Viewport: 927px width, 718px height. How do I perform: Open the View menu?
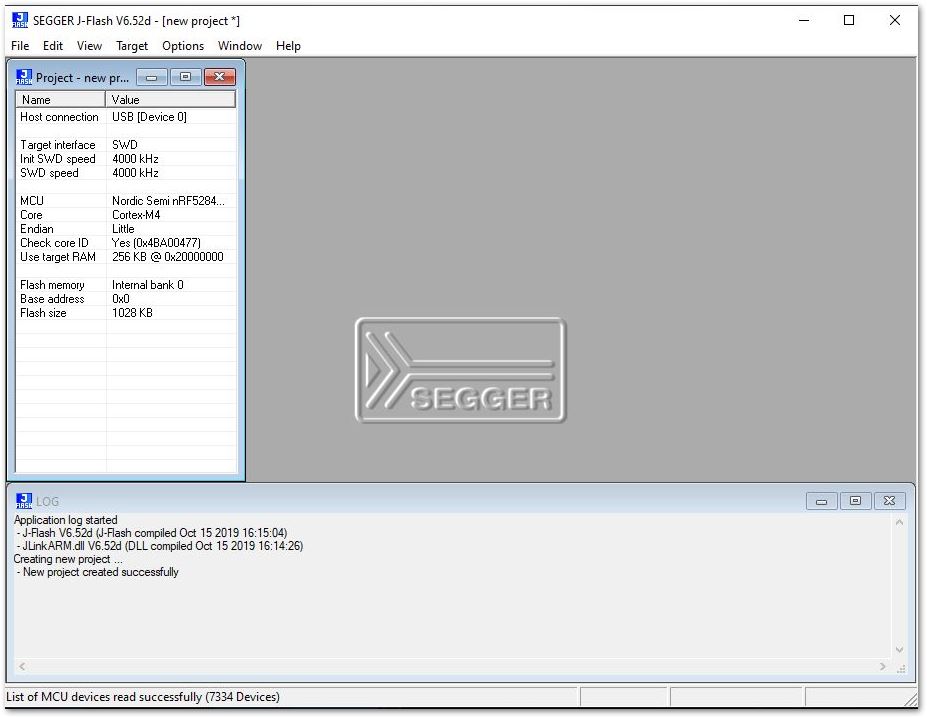point(89,46)
